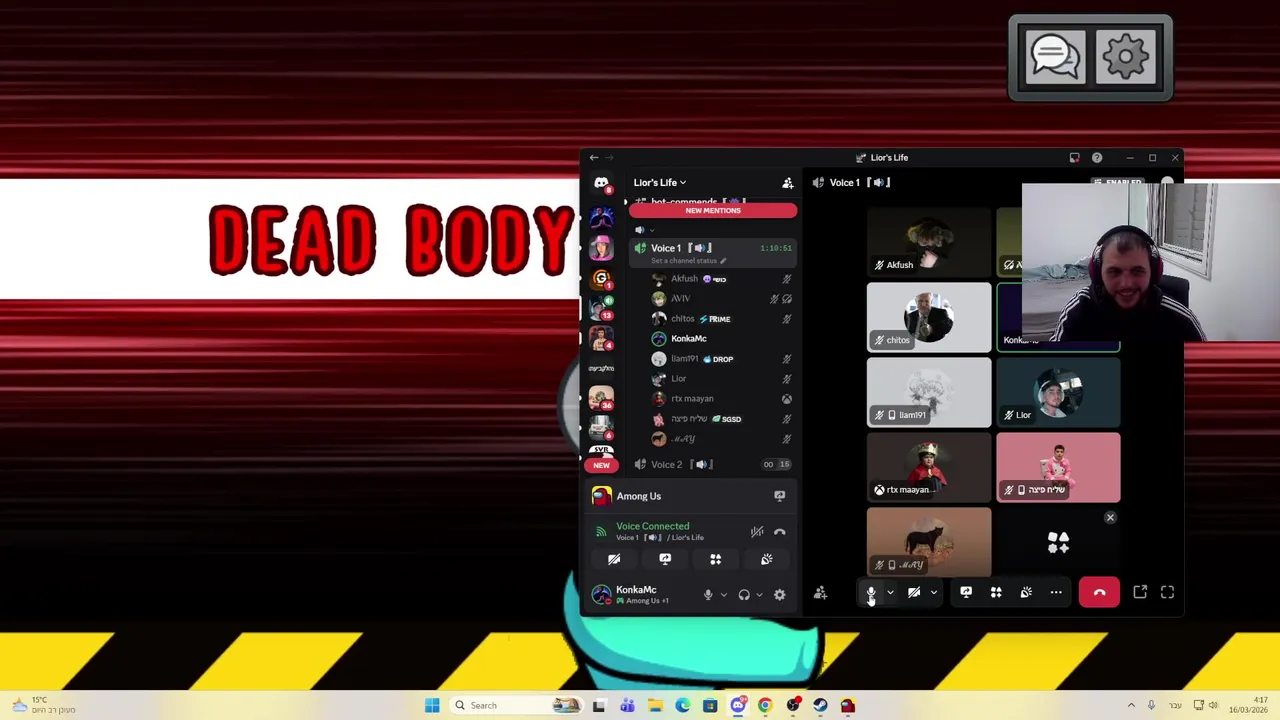Jump to the NEW MENTIONS banner

click(x=713, y=211)
